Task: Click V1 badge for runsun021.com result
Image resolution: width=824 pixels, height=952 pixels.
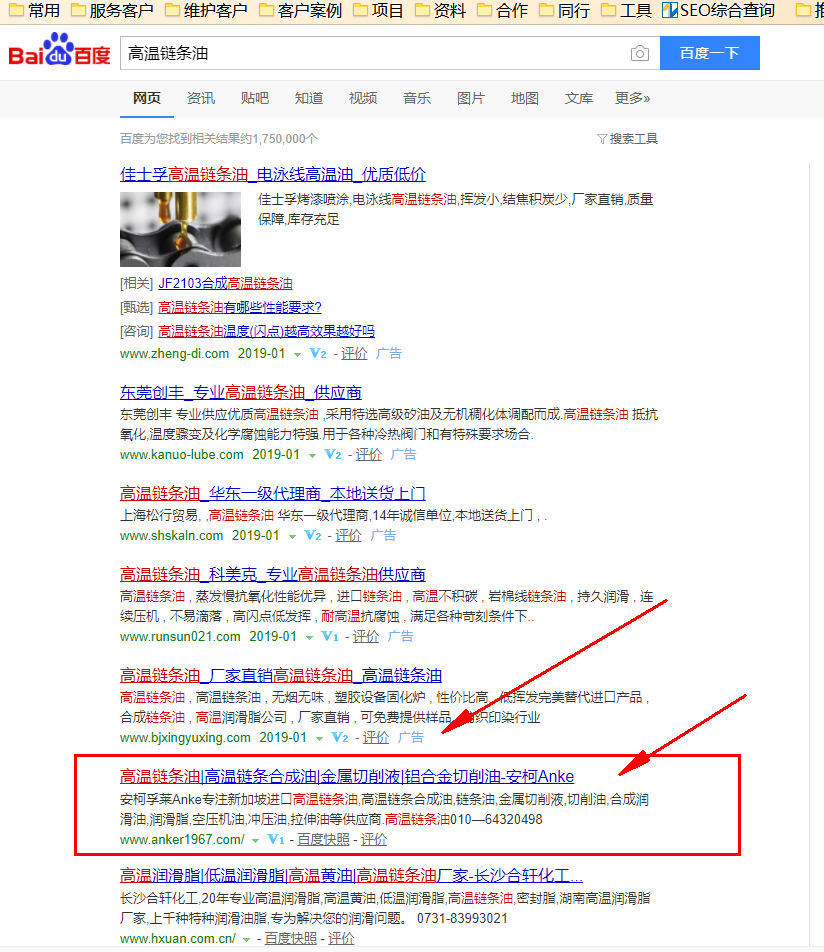Action: pos(330,636)
